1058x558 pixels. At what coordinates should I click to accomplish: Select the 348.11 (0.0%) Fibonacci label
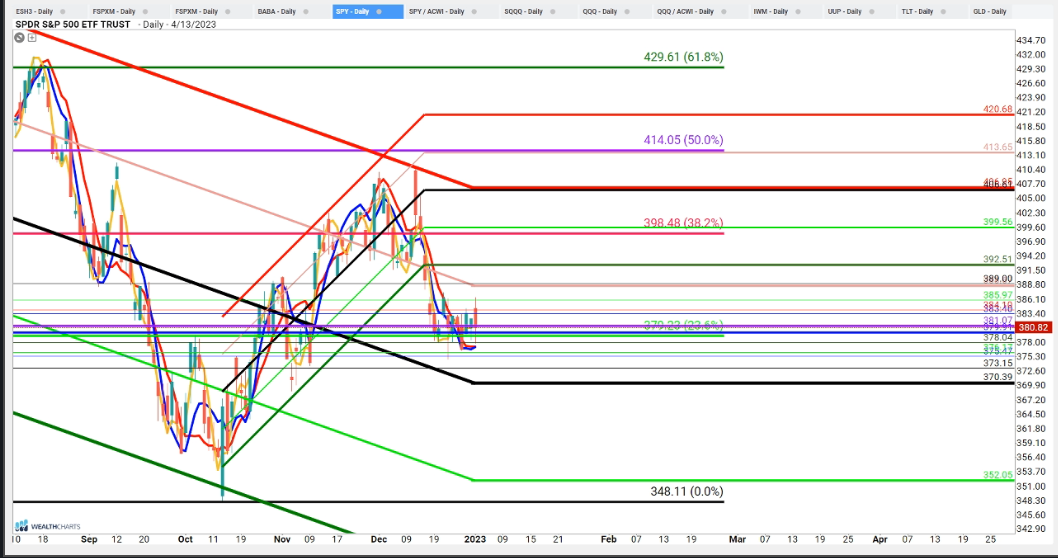pos(687,491)
